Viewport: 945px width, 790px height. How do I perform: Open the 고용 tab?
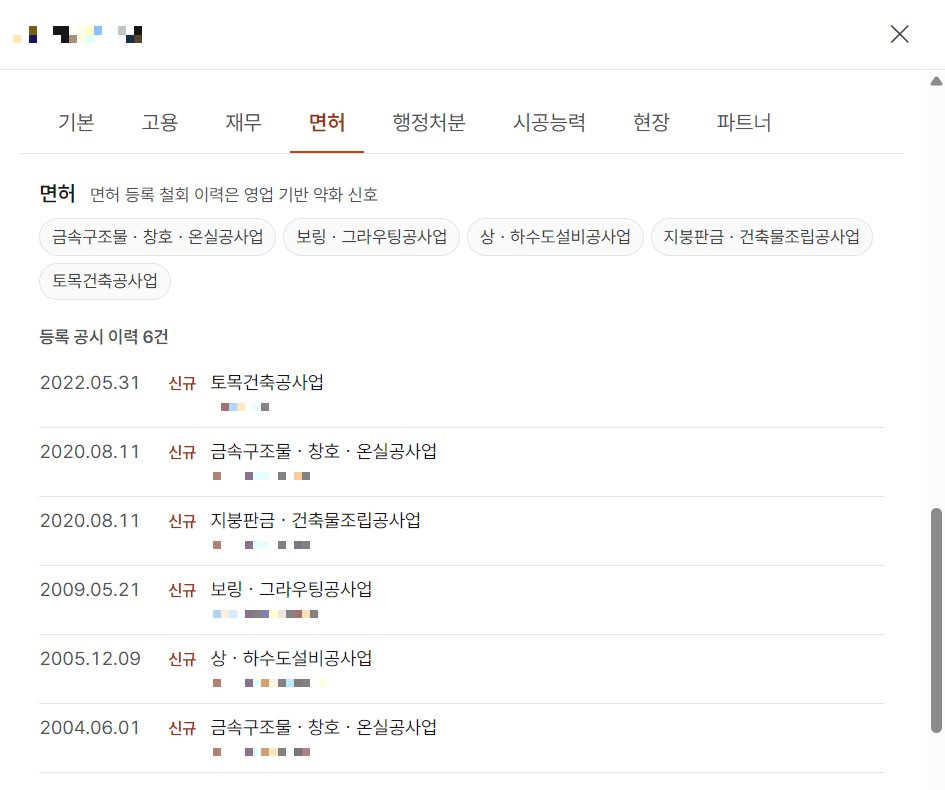pyautogui.click(x=160, y=122)
